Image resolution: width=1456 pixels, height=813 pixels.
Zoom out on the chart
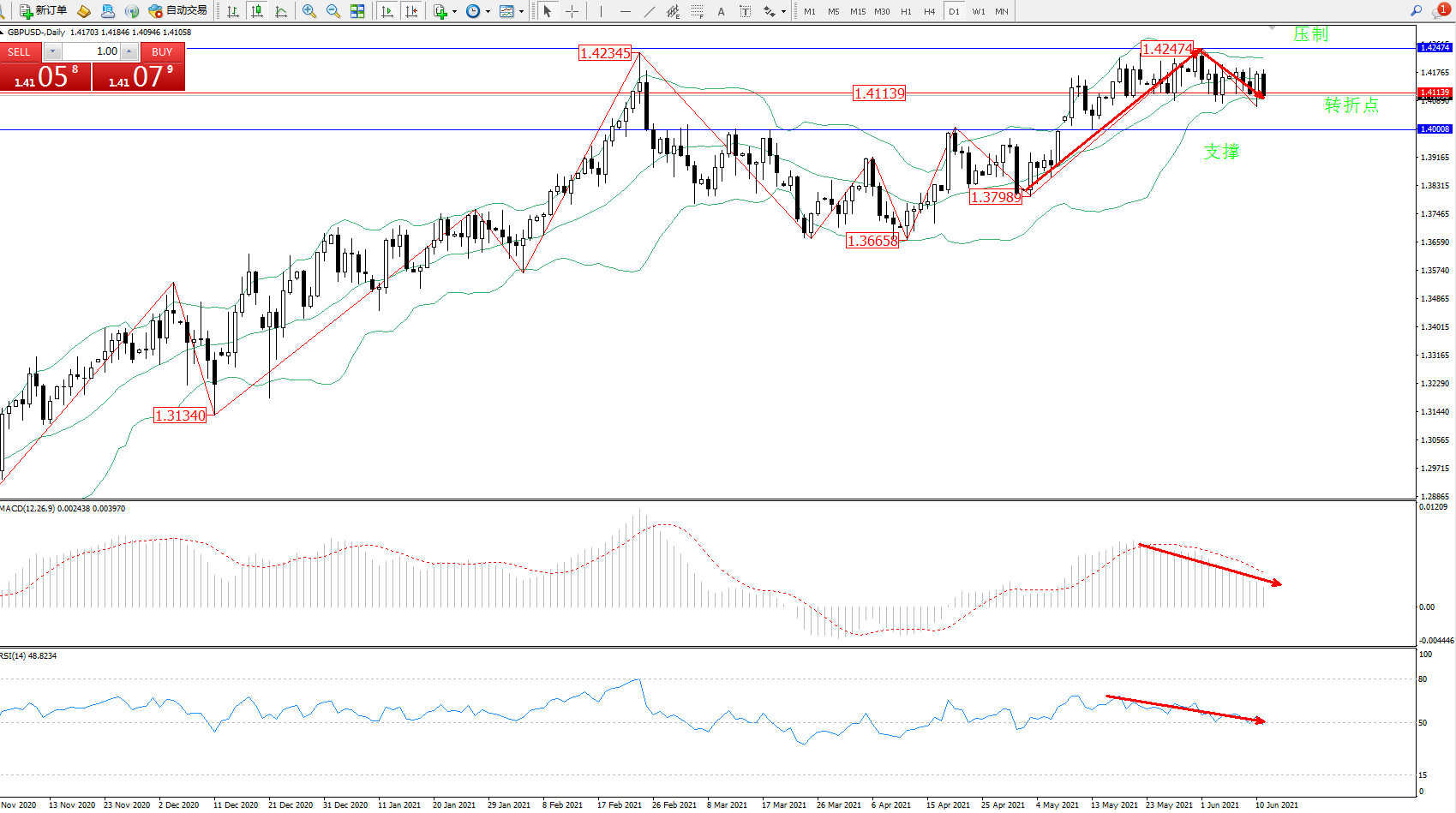[x=333, y=11]
